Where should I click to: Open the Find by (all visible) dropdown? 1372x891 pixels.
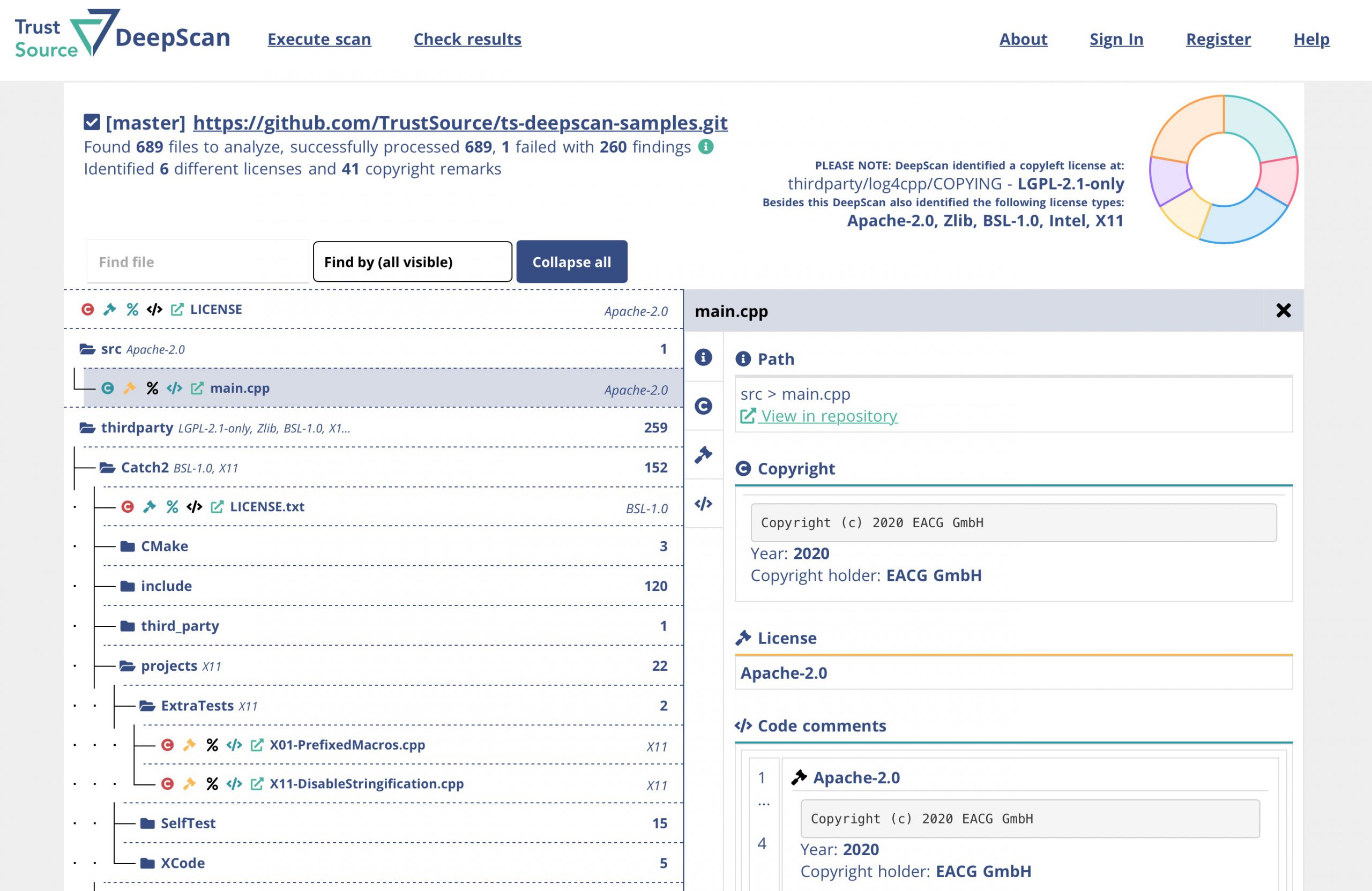[412, 261]
